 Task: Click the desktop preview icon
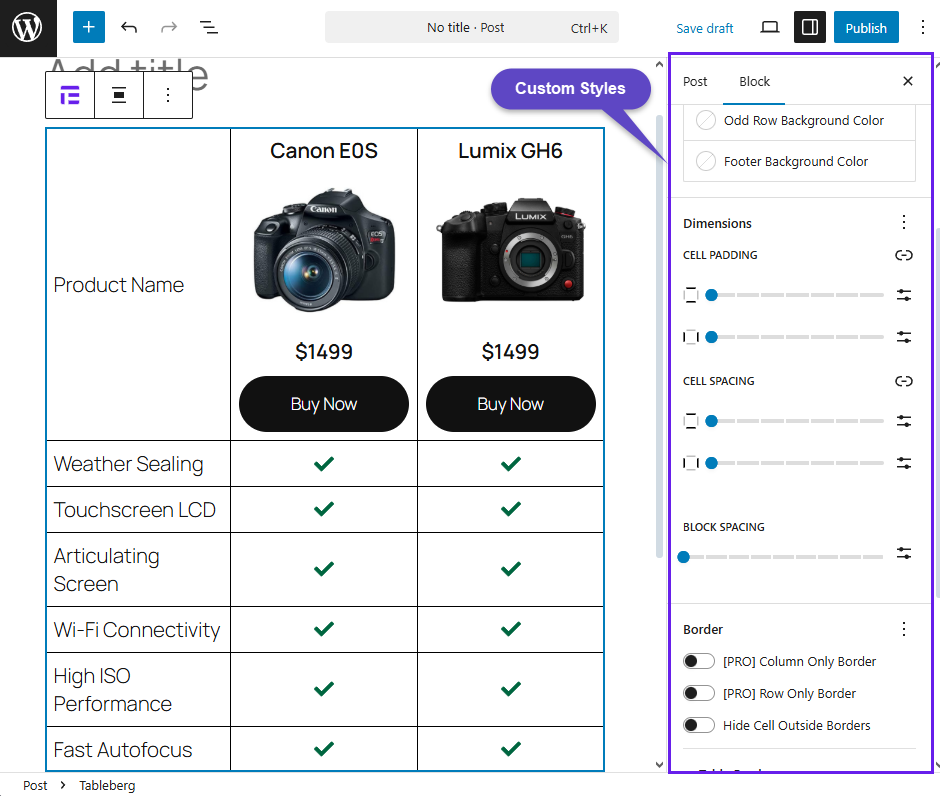[x=769, y=28]
